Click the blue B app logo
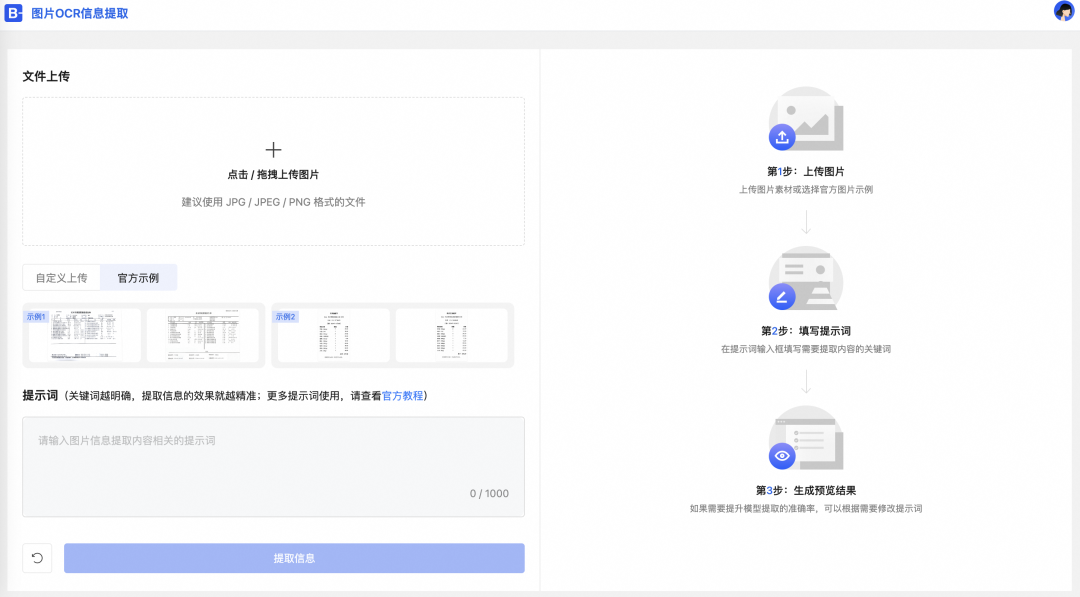The image size is (1080, 597). point(14,14)
